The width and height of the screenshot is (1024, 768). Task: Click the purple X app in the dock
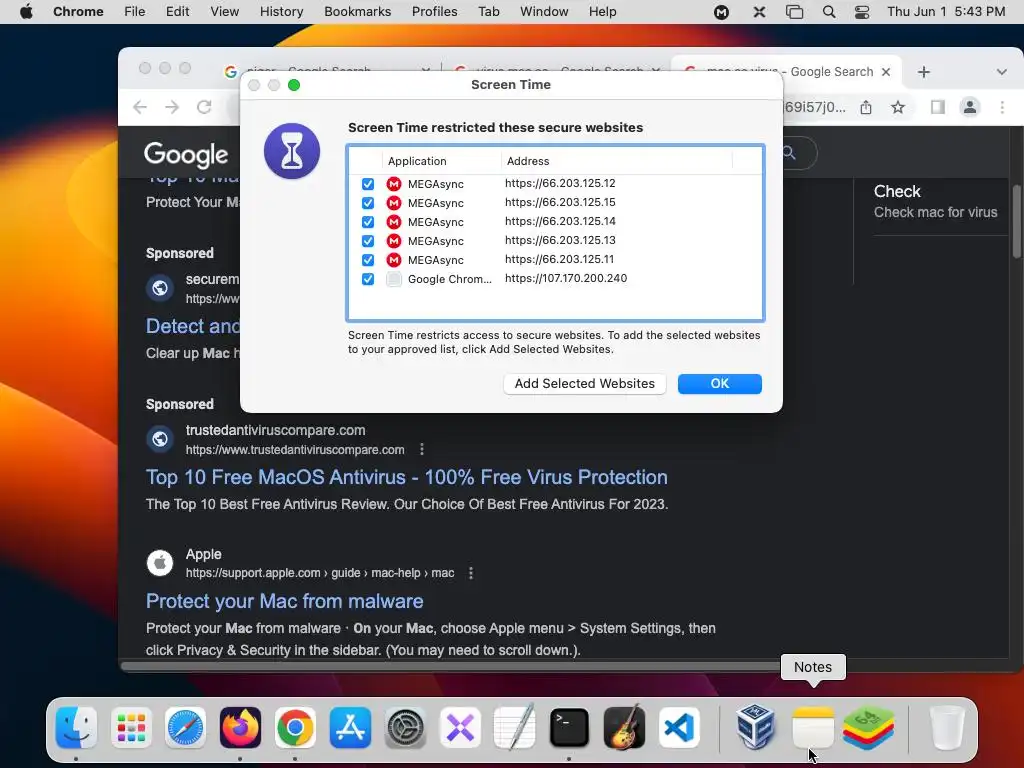(x=460, y=728)
